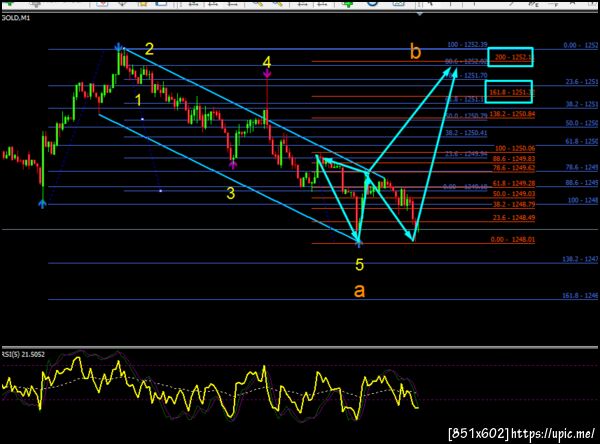The width and height of the screenshot is (600, 444).
Task: Select the orange fib label "78.6 - 1249.62"
Action: (514, 168)
